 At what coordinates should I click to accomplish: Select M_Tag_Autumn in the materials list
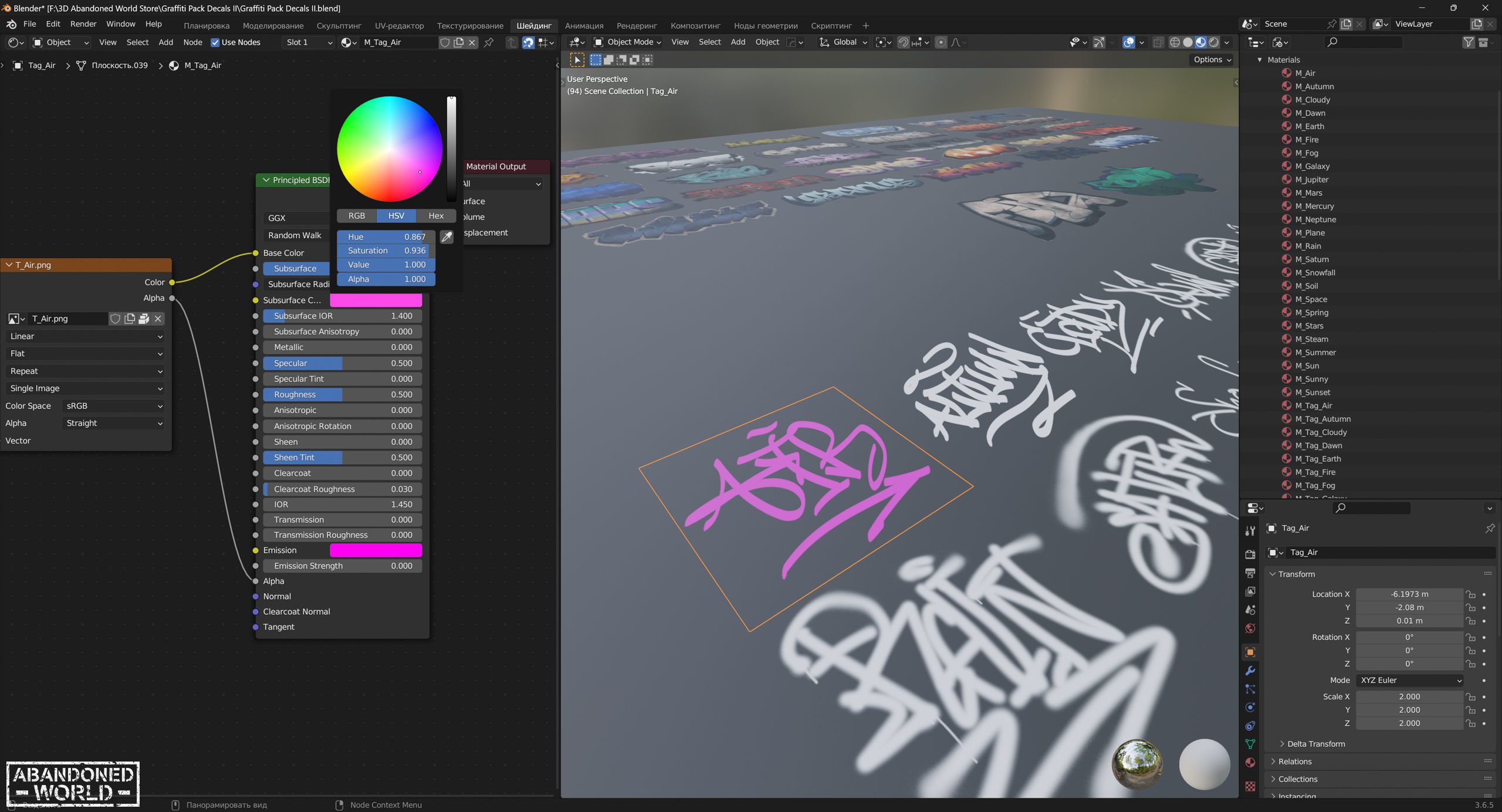pyautogui.click(x=1322, y=419)
